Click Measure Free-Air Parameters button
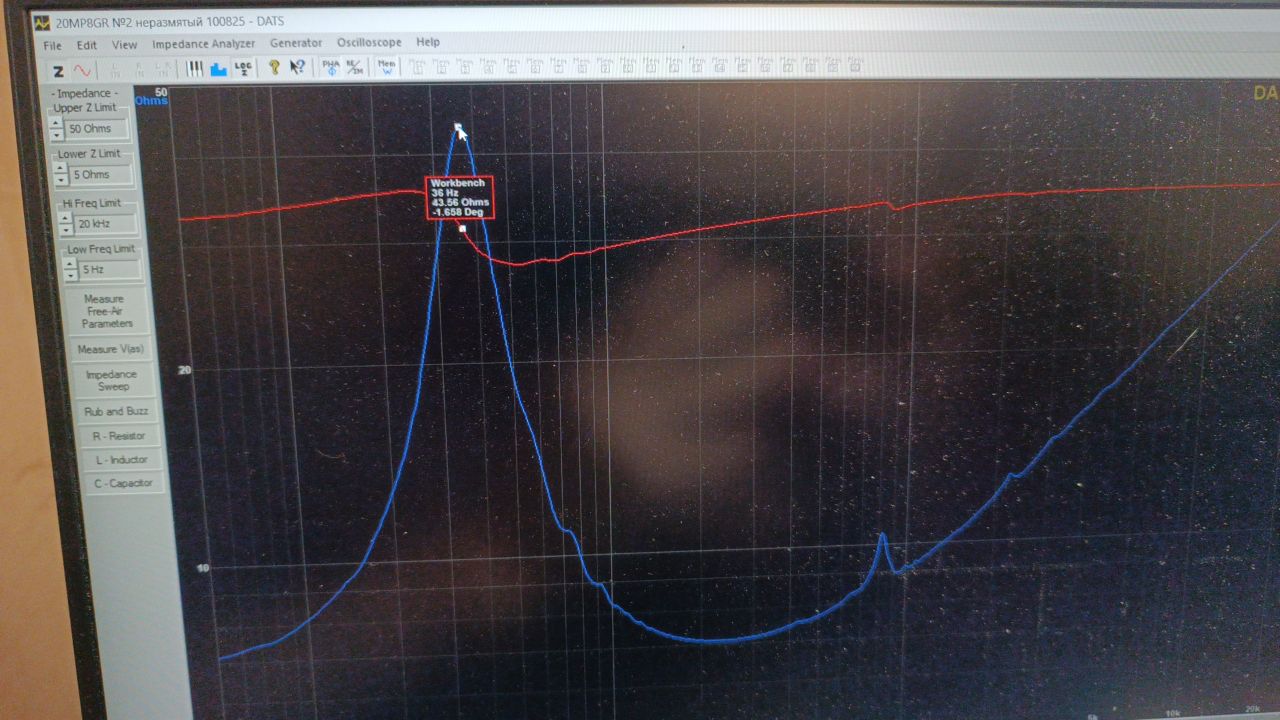Image resolution: width=1280 pixels, height=720 pixels. 107,312
